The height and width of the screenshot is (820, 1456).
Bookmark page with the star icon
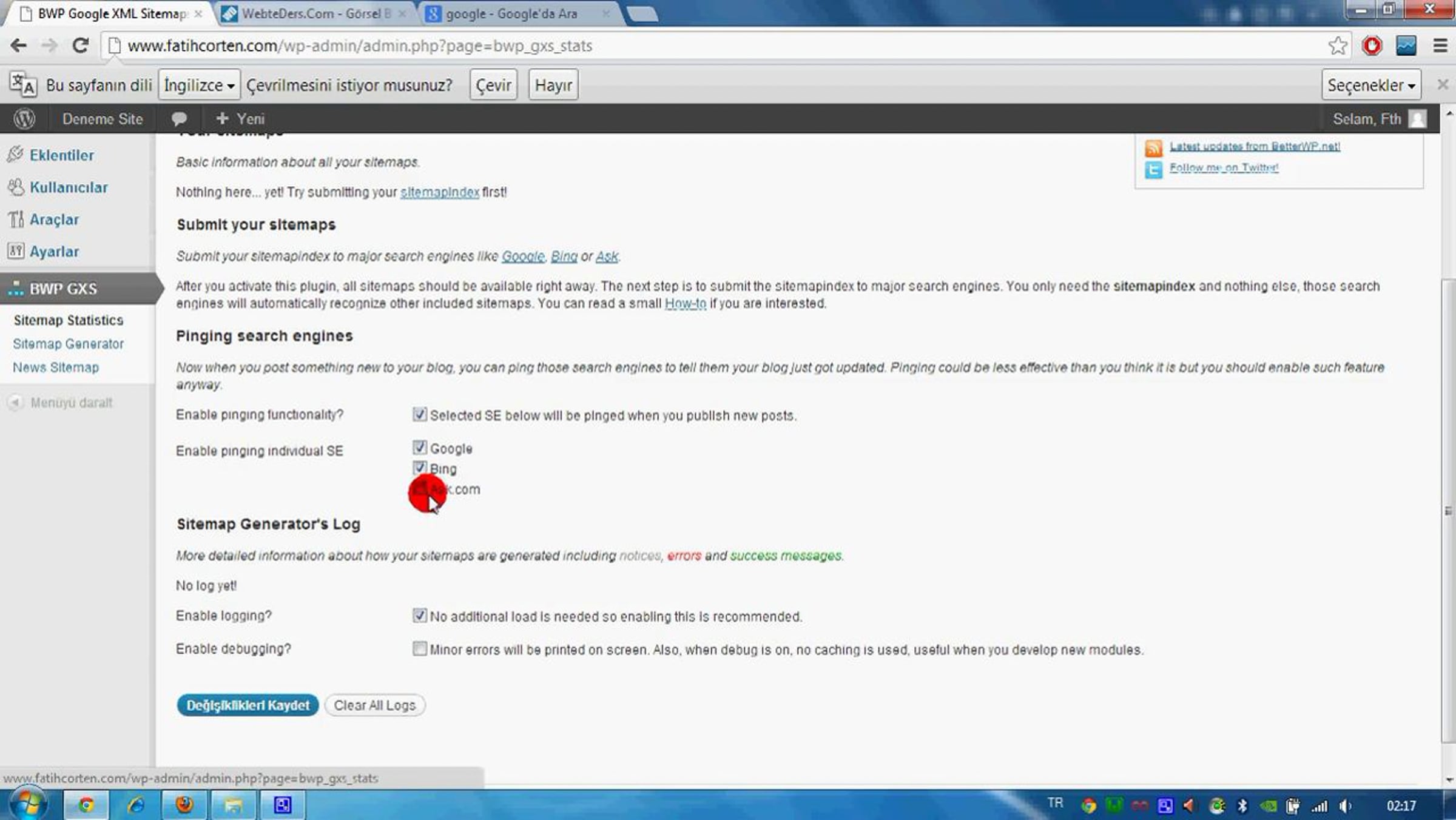point(1337,45)
